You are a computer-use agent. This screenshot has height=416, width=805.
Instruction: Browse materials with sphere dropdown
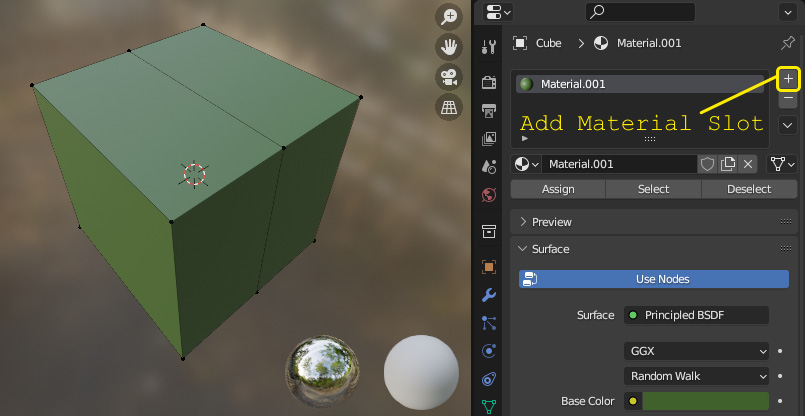[x=527, y=164]
